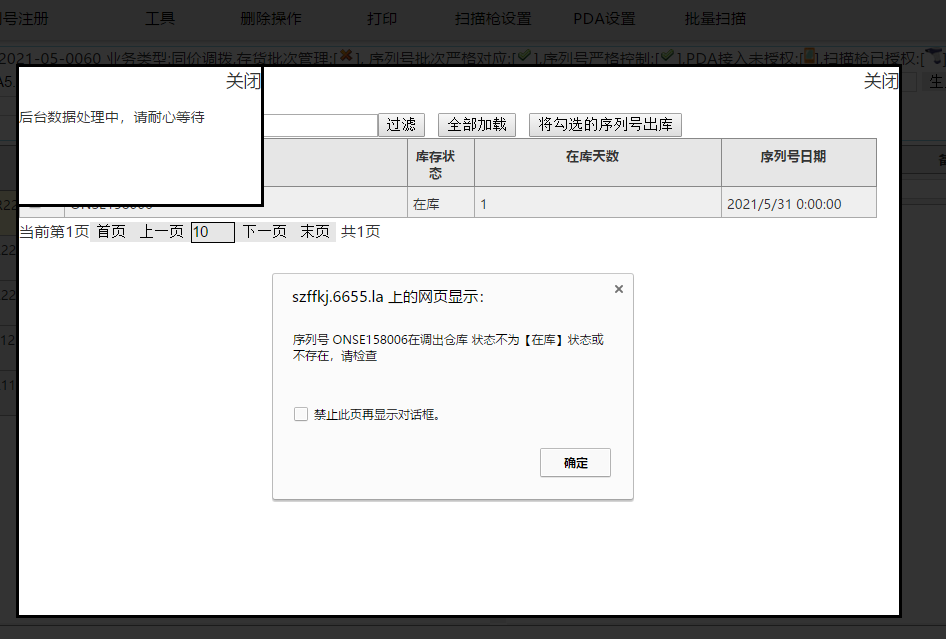Click the 共1页 page count text

click(360, 232)
